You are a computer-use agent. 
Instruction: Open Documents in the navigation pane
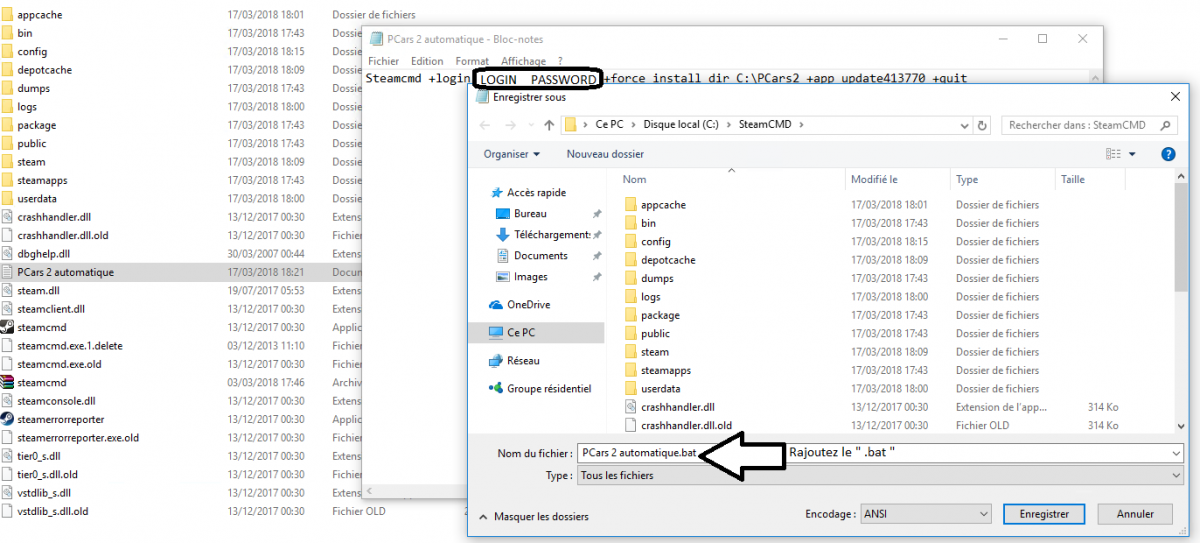pyautogui.click(x=532, y=256)
